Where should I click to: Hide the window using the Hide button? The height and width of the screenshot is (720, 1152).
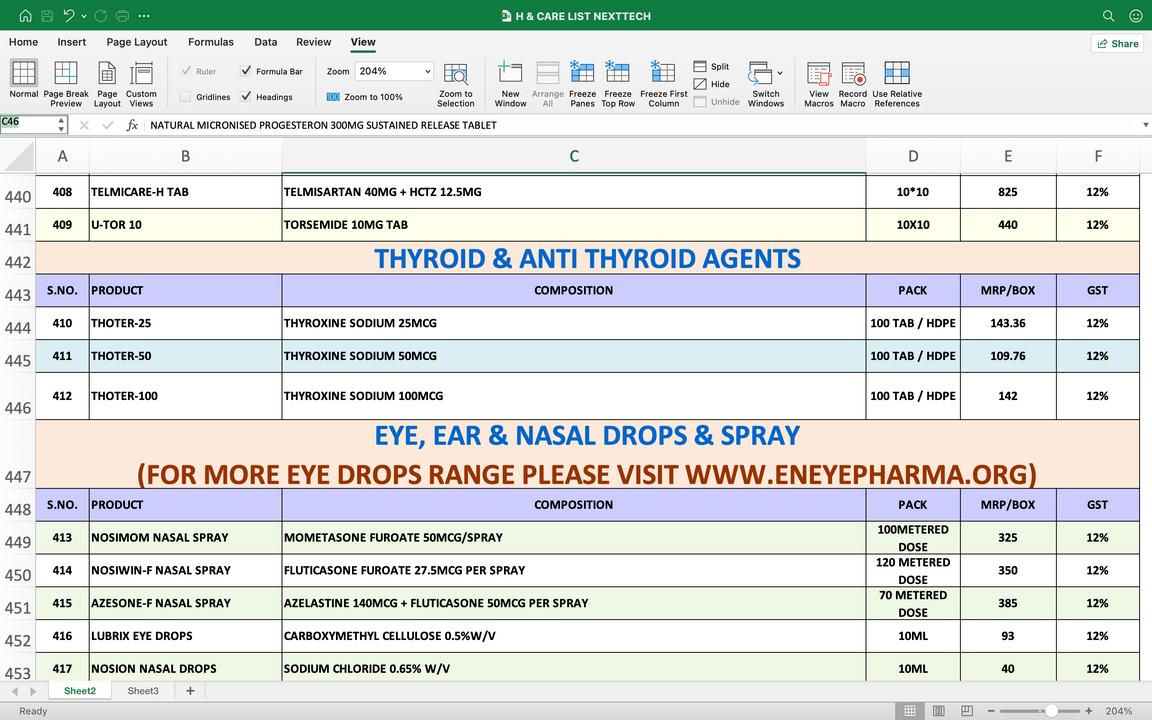click(711, 84)
